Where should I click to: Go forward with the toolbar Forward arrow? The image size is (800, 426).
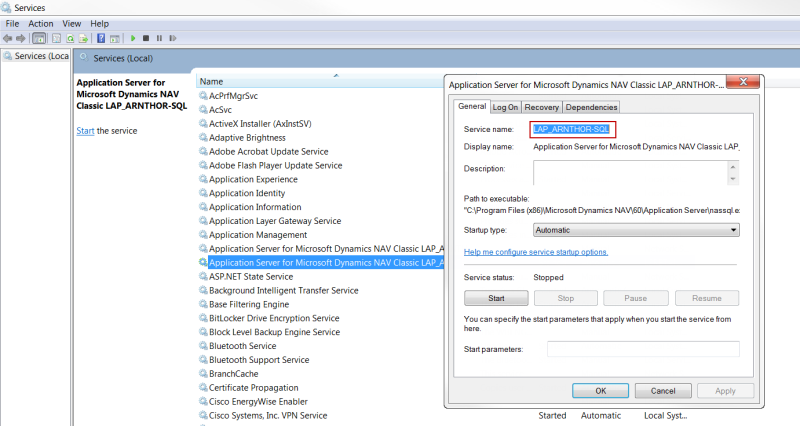tap(20, 38)
